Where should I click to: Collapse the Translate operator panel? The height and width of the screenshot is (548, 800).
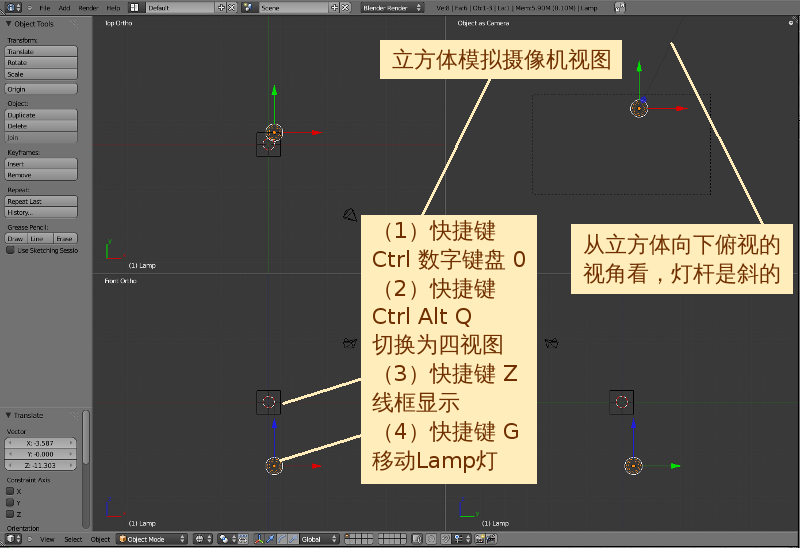[9, 415]
